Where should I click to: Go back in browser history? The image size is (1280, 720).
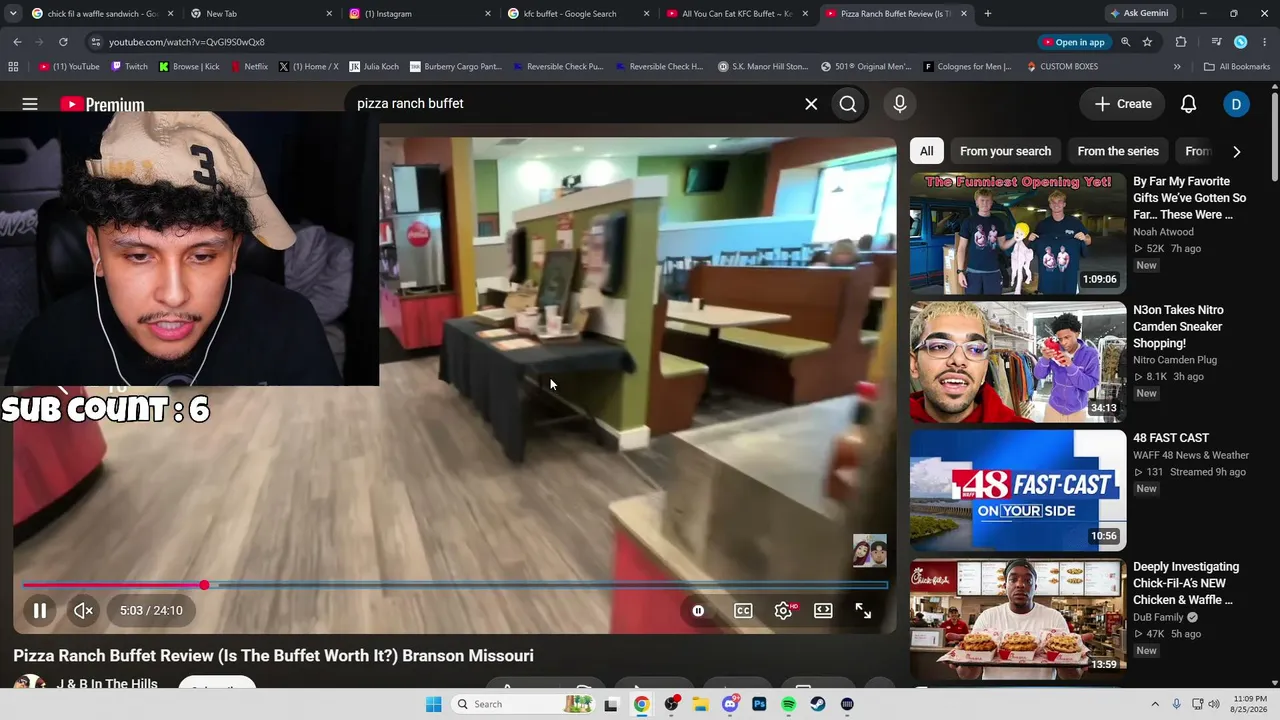pos(17,42)
